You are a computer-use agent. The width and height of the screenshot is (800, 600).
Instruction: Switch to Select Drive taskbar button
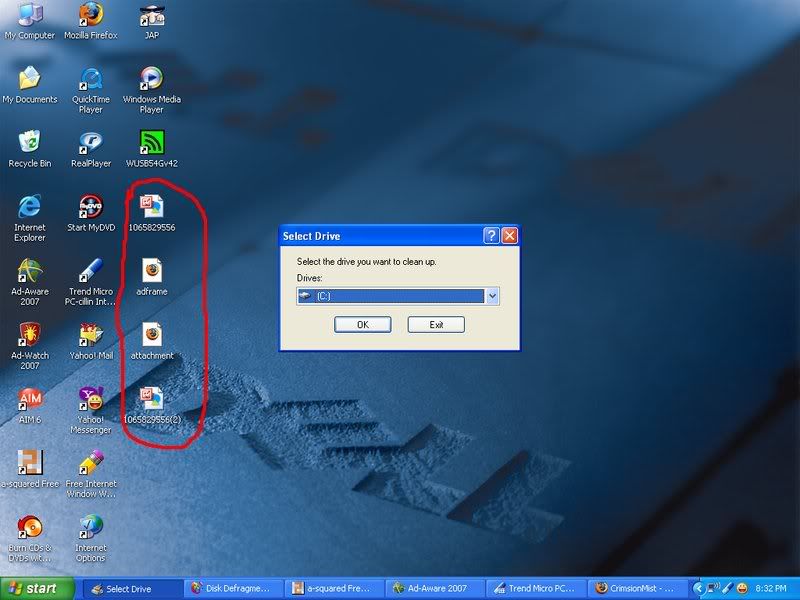pos(132,589)
